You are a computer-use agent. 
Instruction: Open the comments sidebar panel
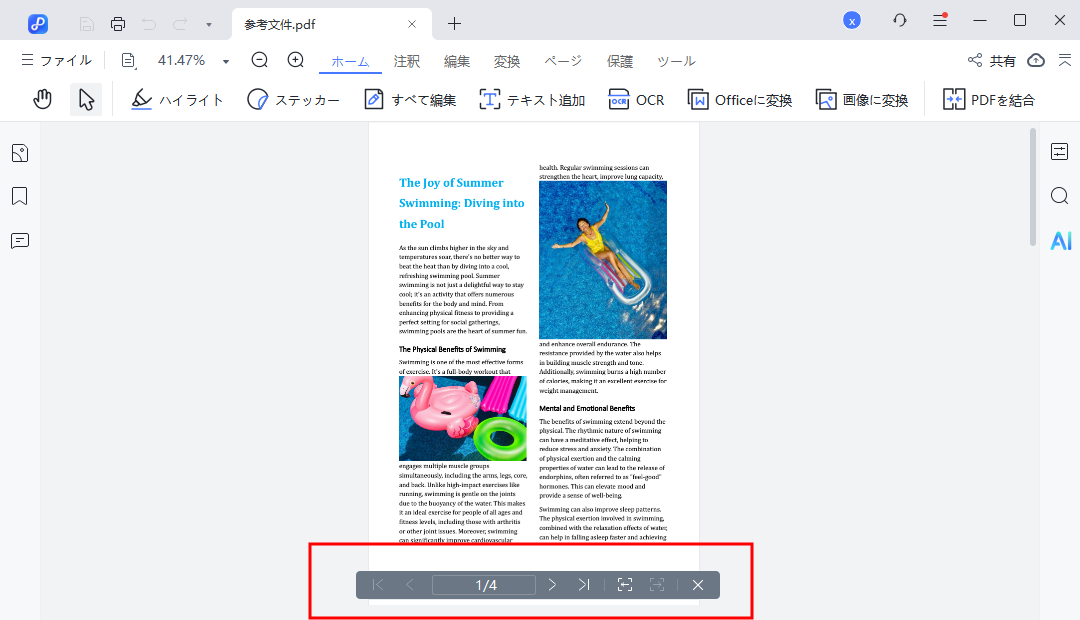click(x=19, y=241)
